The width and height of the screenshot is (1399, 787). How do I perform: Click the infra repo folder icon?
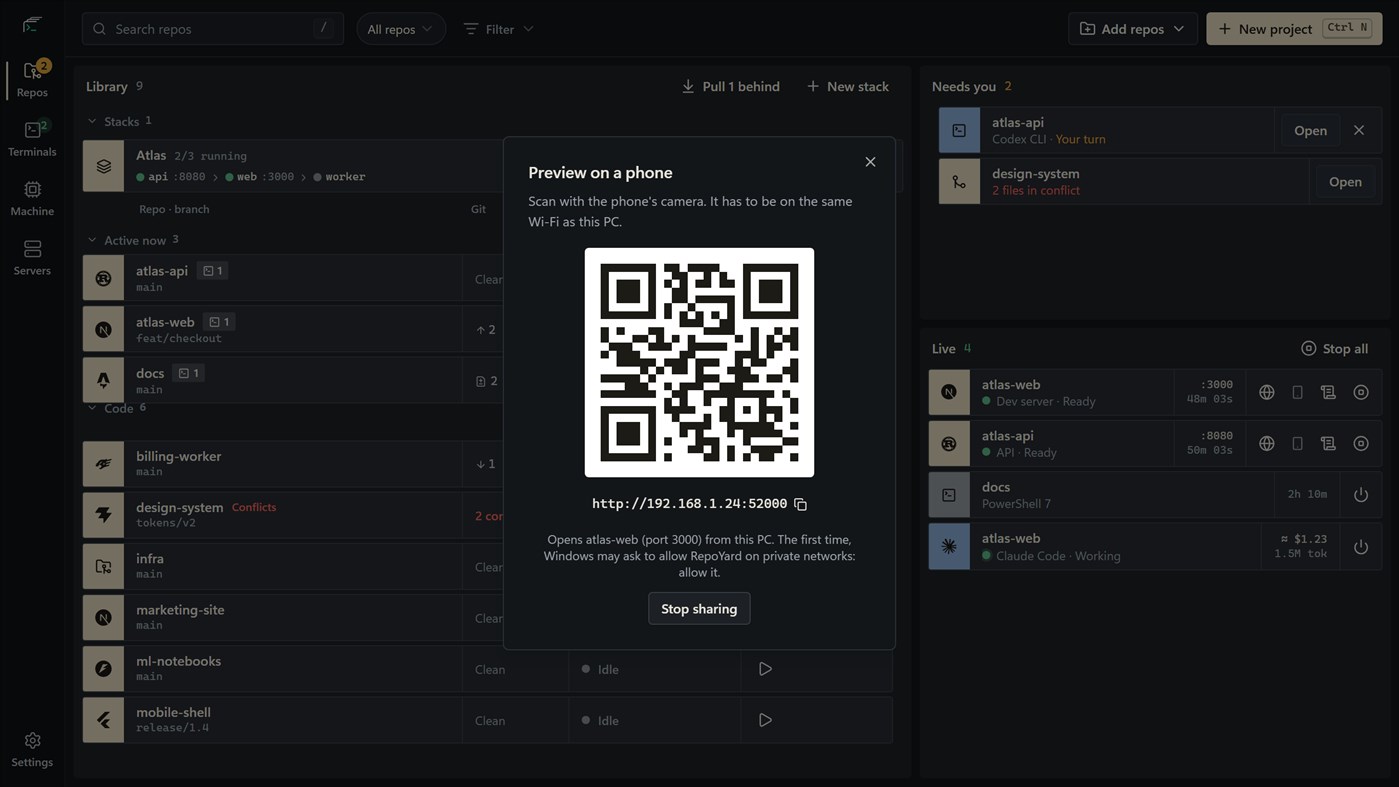point(103,566)
